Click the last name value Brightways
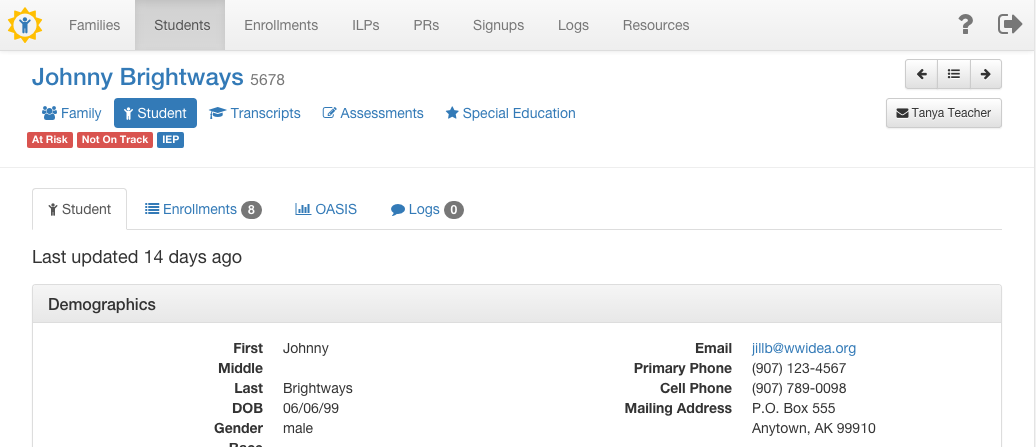This screenshot has width=1036, height=447. pos(318,388)
